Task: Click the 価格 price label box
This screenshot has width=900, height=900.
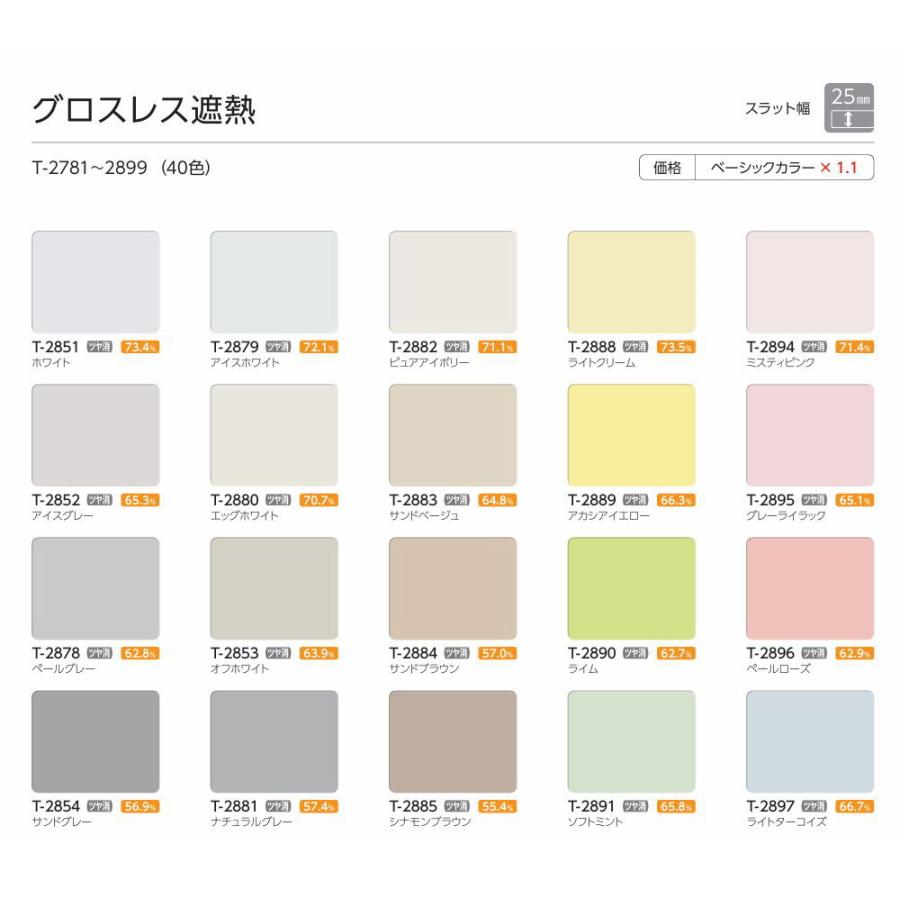Action: coord(667,168)
